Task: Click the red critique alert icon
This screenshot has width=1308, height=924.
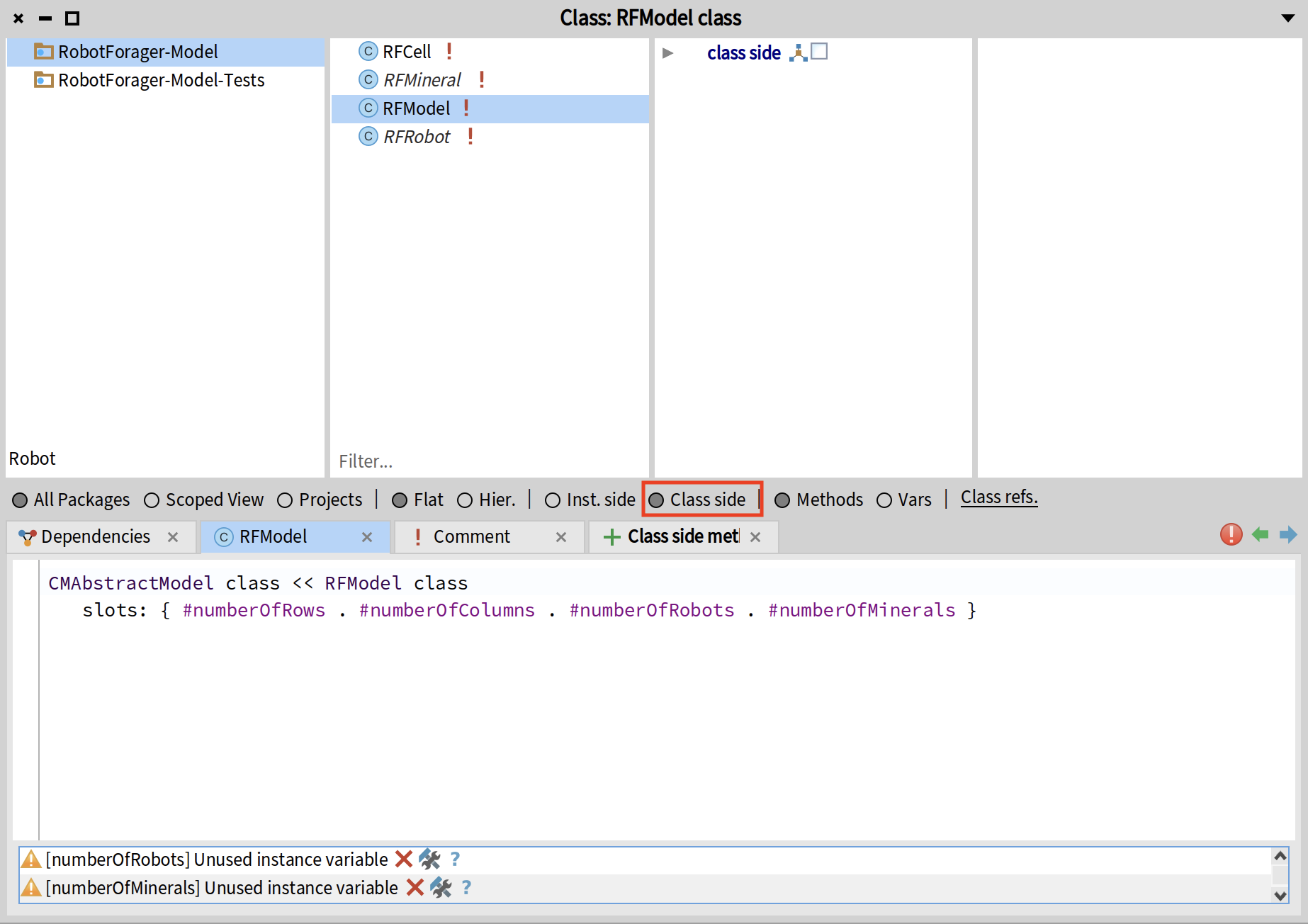Action: [1231, 534]
